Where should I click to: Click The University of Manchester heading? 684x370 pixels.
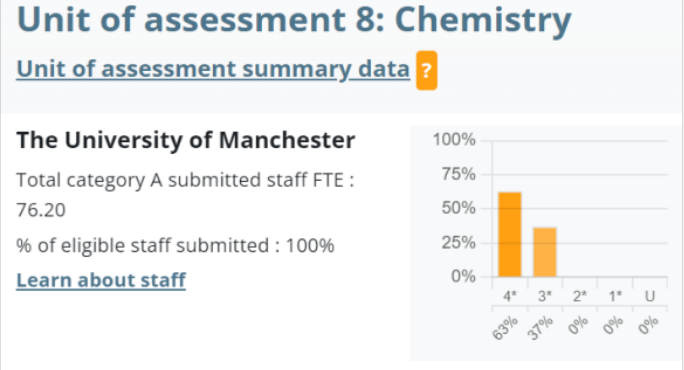tap(186, 140)
